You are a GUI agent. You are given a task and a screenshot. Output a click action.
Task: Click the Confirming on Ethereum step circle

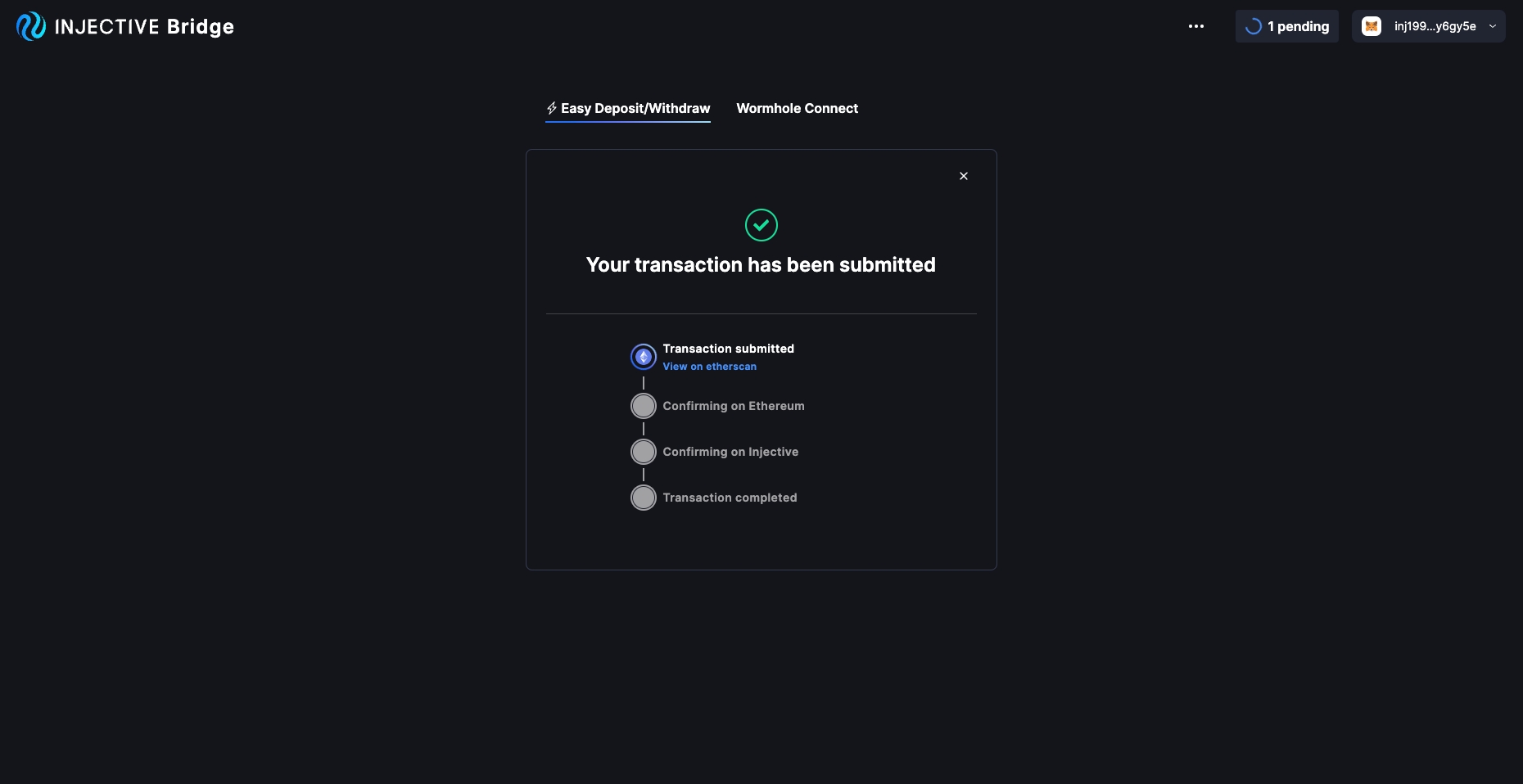644,406
